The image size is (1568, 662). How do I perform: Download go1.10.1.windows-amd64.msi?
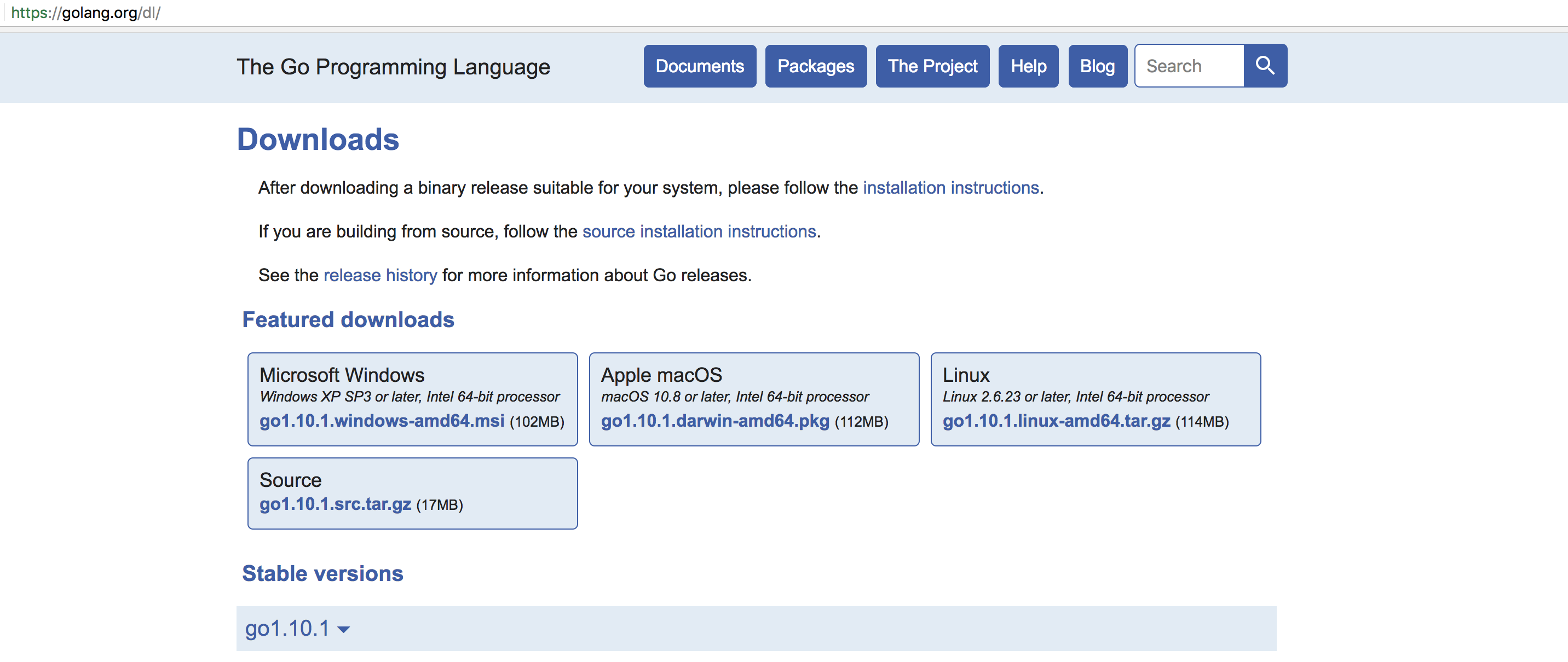(x=382, y=420)
